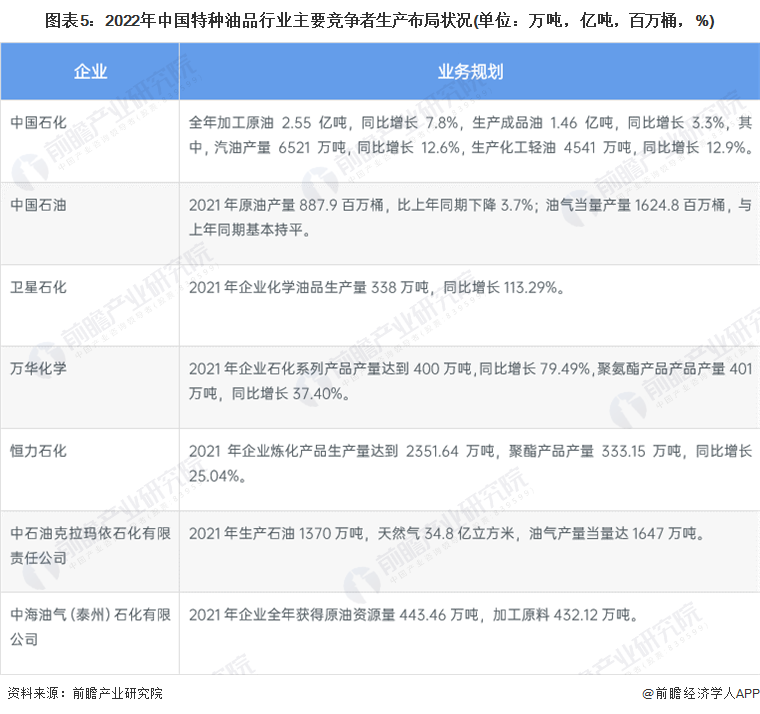
Task: Click the 中国石油 company cell
Action: coord(38,205)
